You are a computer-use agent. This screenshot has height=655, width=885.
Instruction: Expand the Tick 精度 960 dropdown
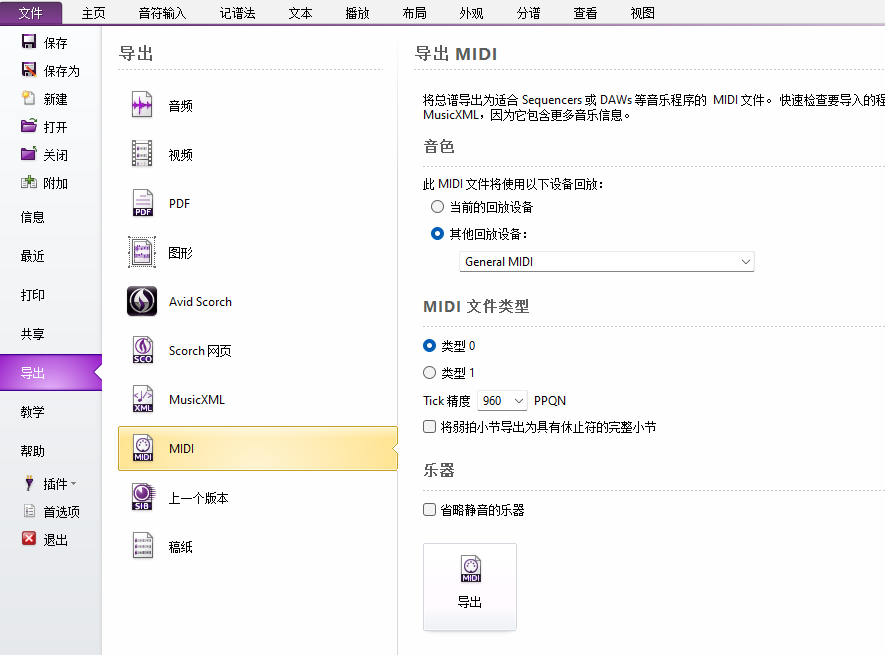pos(502,401)
